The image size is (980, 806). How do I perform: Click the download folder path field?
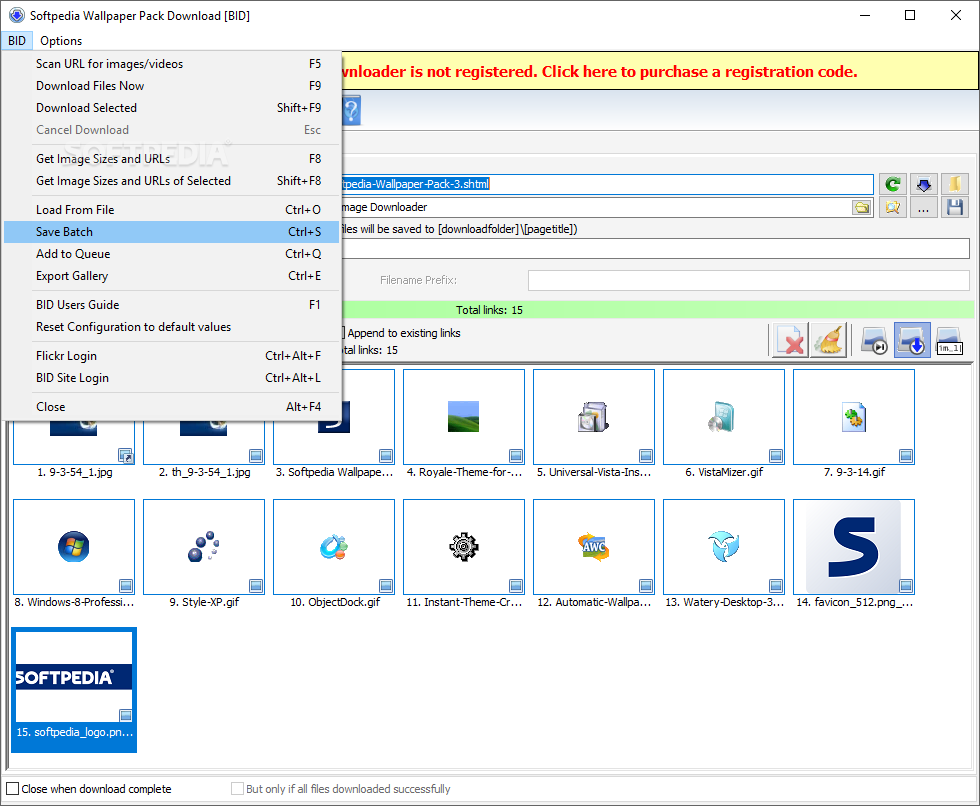[596, 207]
